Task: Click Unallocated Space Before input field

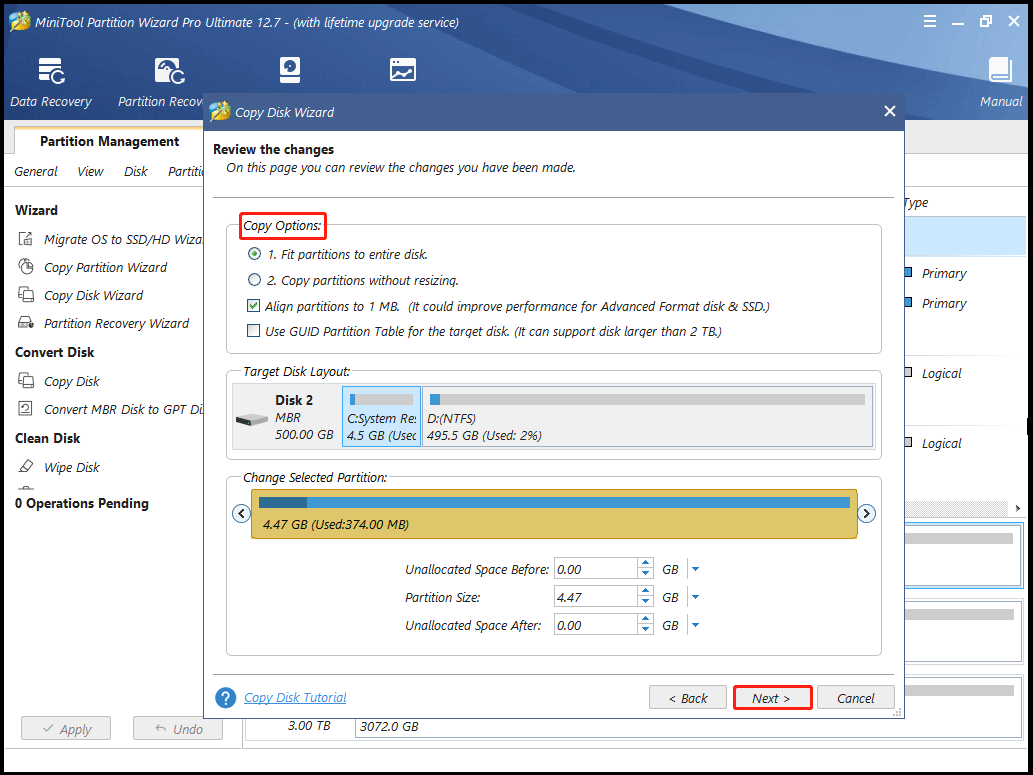Action: pos(596,569)
